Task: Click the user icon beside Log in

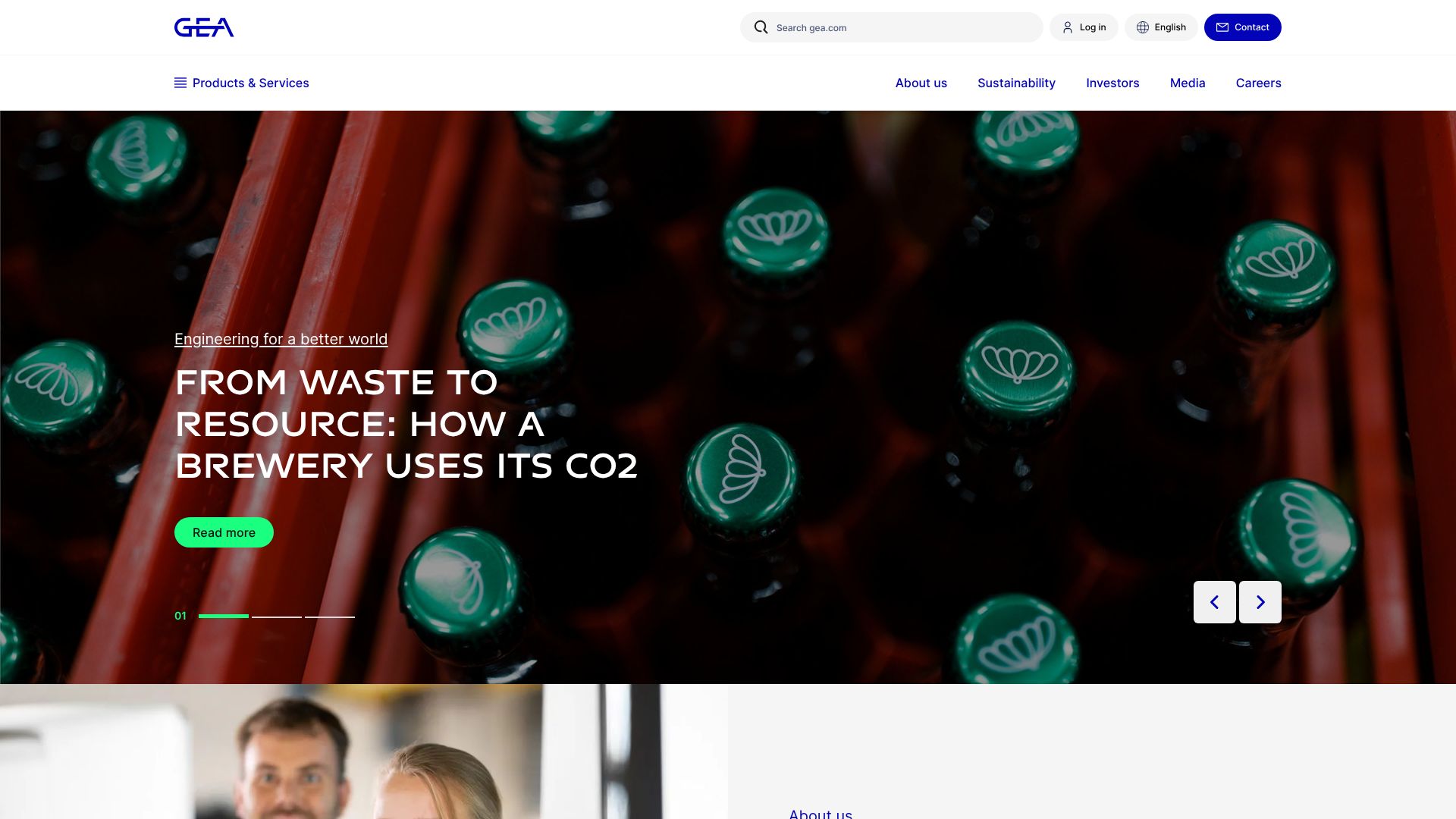Action: (x=1068, y=27)
